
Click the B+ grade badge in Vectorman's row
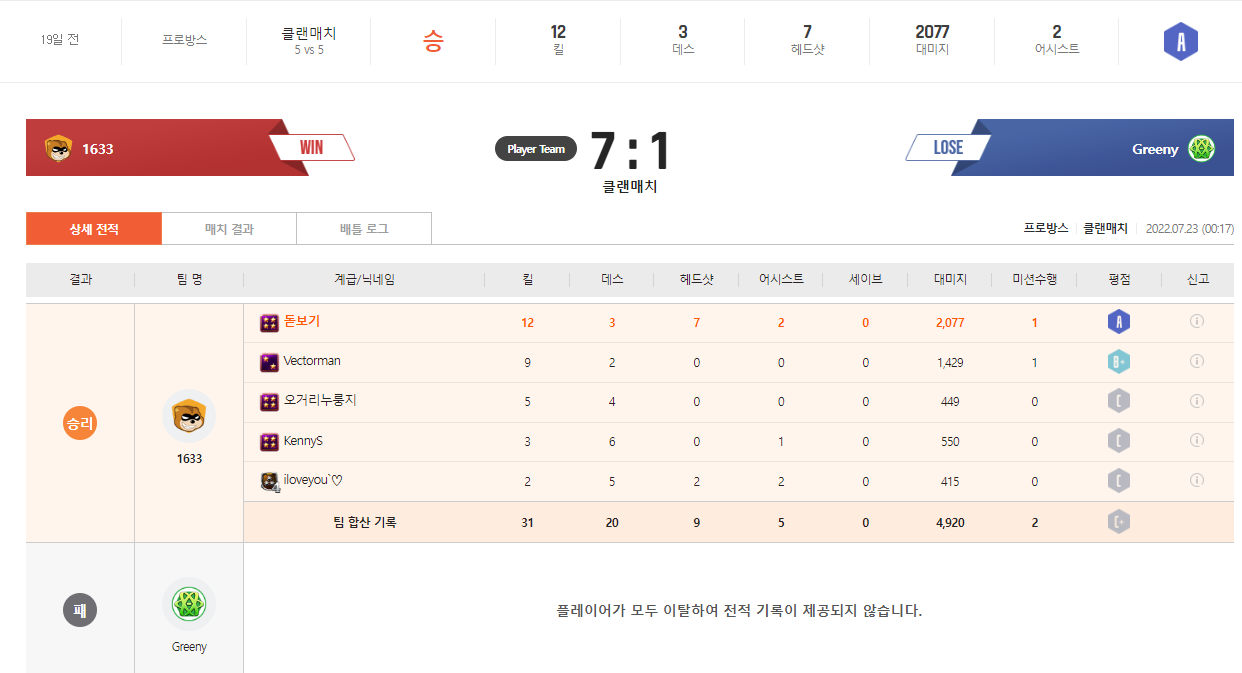click(1118, 362)
